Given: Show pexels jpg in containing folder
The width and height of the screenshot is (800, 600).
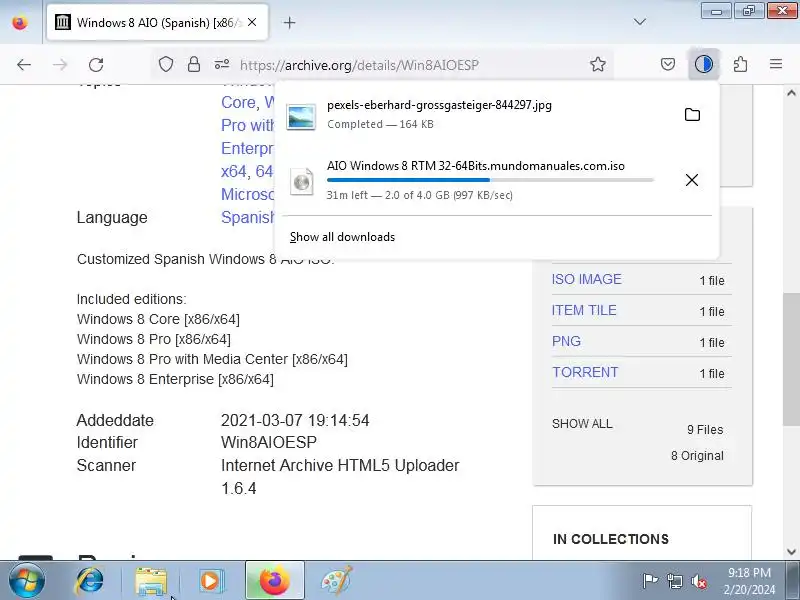Looking at the screenshot, I should coord(692,114).
